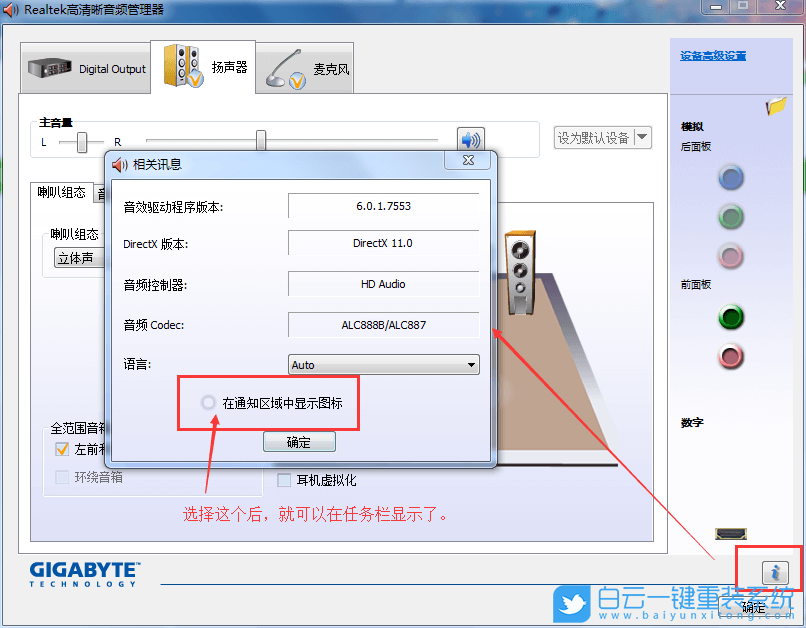
Task: Click the L channel volume slider
Action: click(83, 143)
